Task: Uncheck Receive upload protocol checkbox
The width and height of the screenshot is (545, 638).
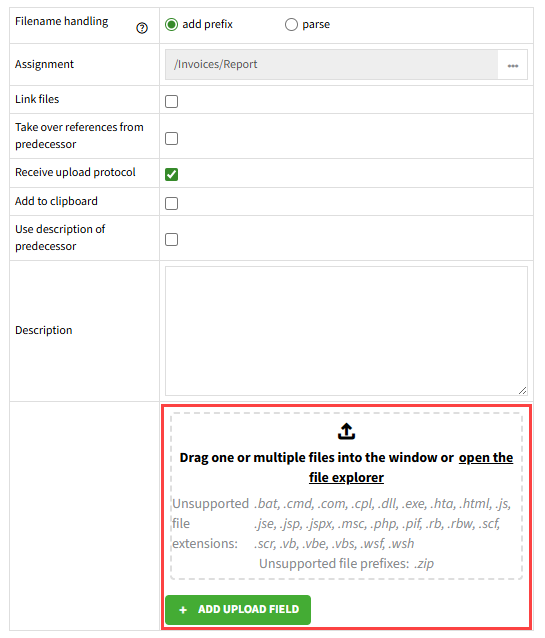Action: tap(171, 174)
